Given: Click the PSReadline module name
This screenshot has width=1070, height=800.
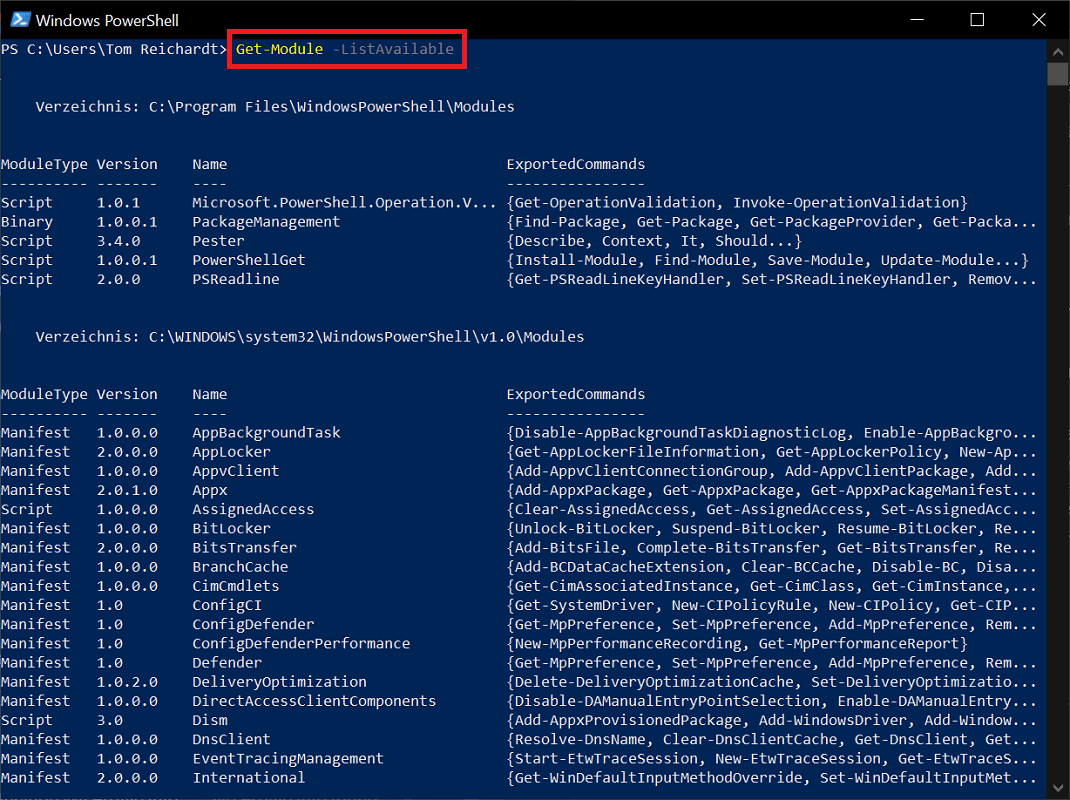Looking at the screenshot, I should point(235,279).
